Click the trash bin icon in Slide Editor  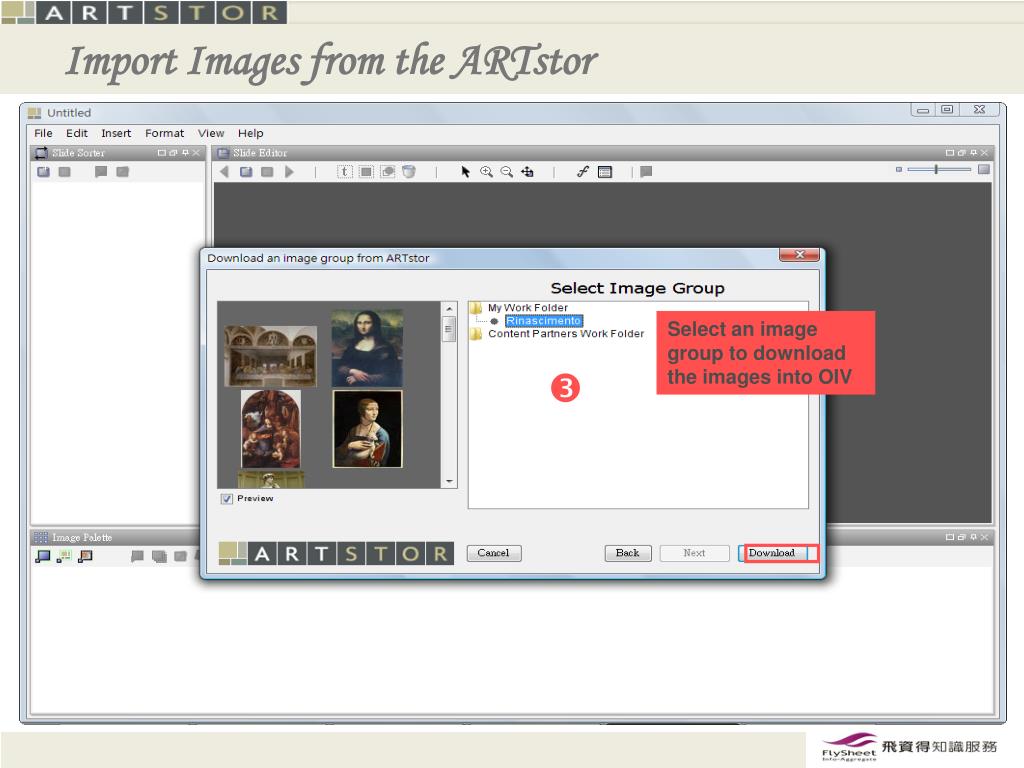click(x=409, y=172)
